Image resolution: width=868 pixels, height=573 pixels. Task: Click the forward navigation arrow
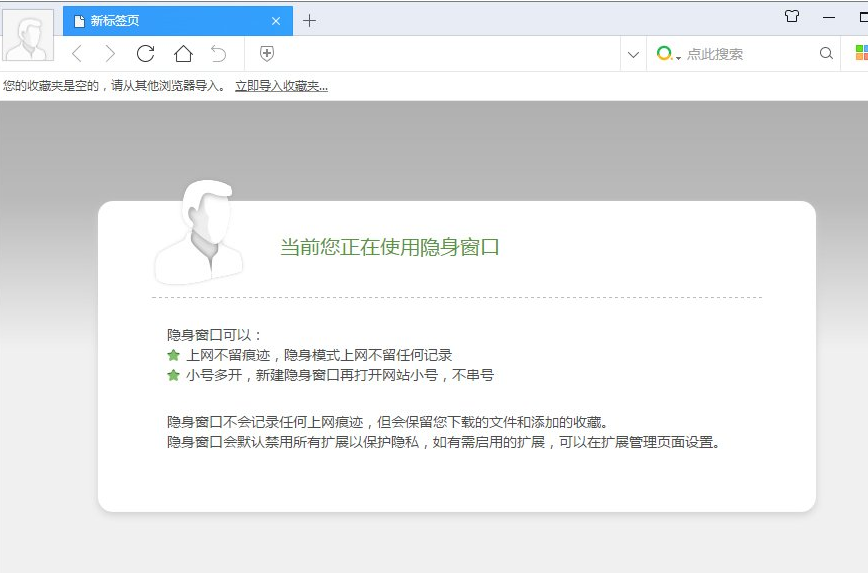(110, 54)
